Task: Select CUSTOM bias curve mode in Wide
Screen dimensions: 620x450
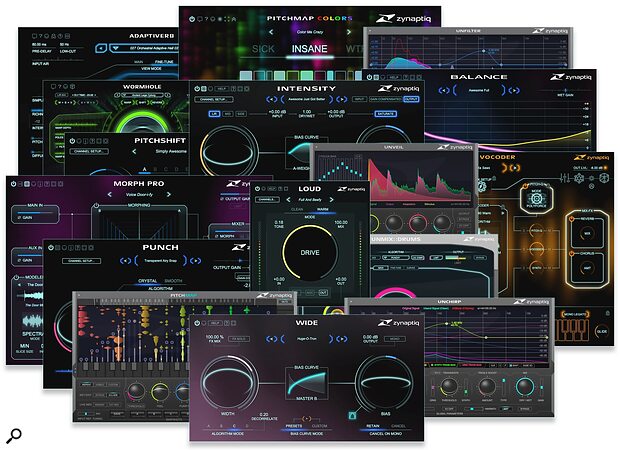Action: (x=319, y=426)
